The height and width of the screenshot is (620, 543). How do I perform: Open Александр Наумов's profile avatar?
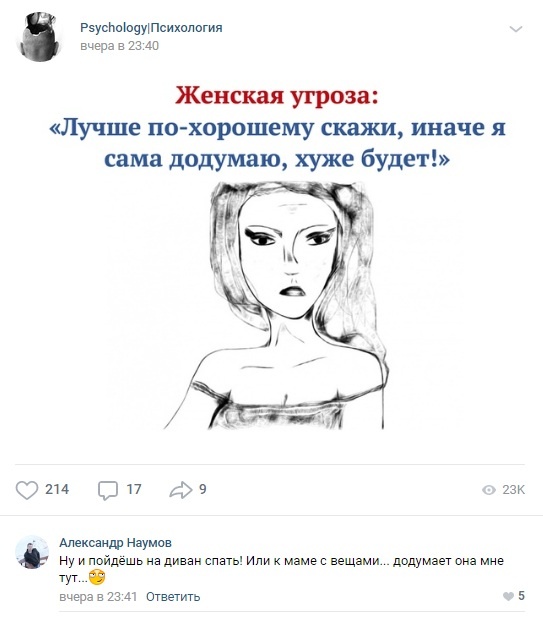32,552
